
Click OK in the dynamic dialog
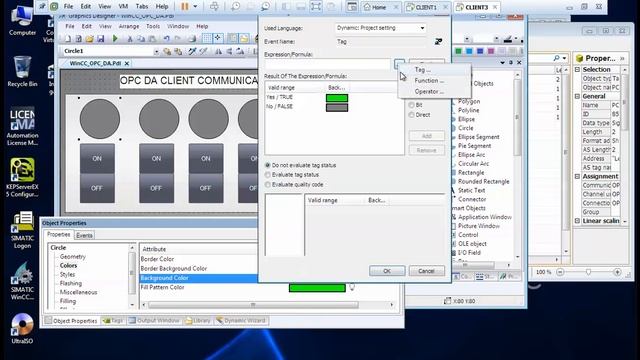click(387, 271)
